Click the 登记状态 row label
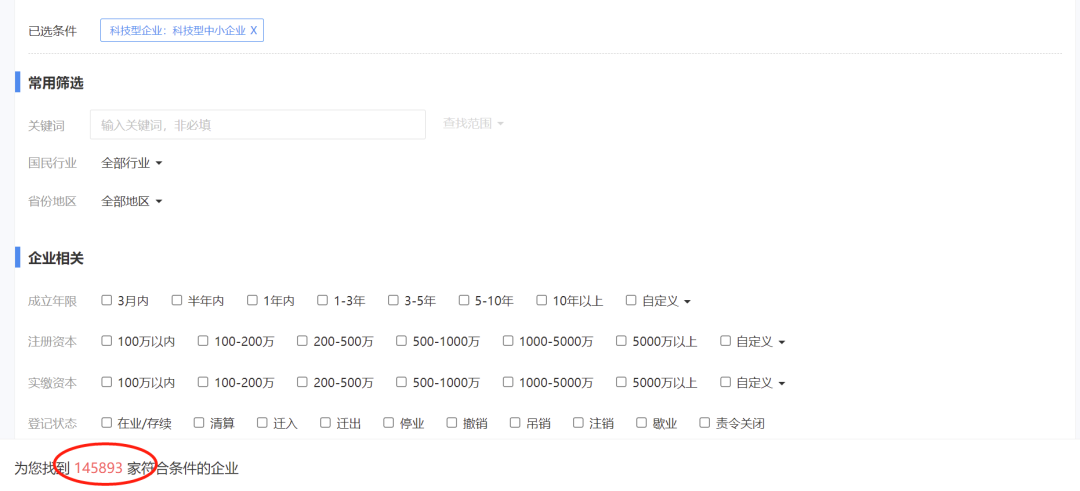The width and height of the screenshot is (1080, 491). (52, 423)
